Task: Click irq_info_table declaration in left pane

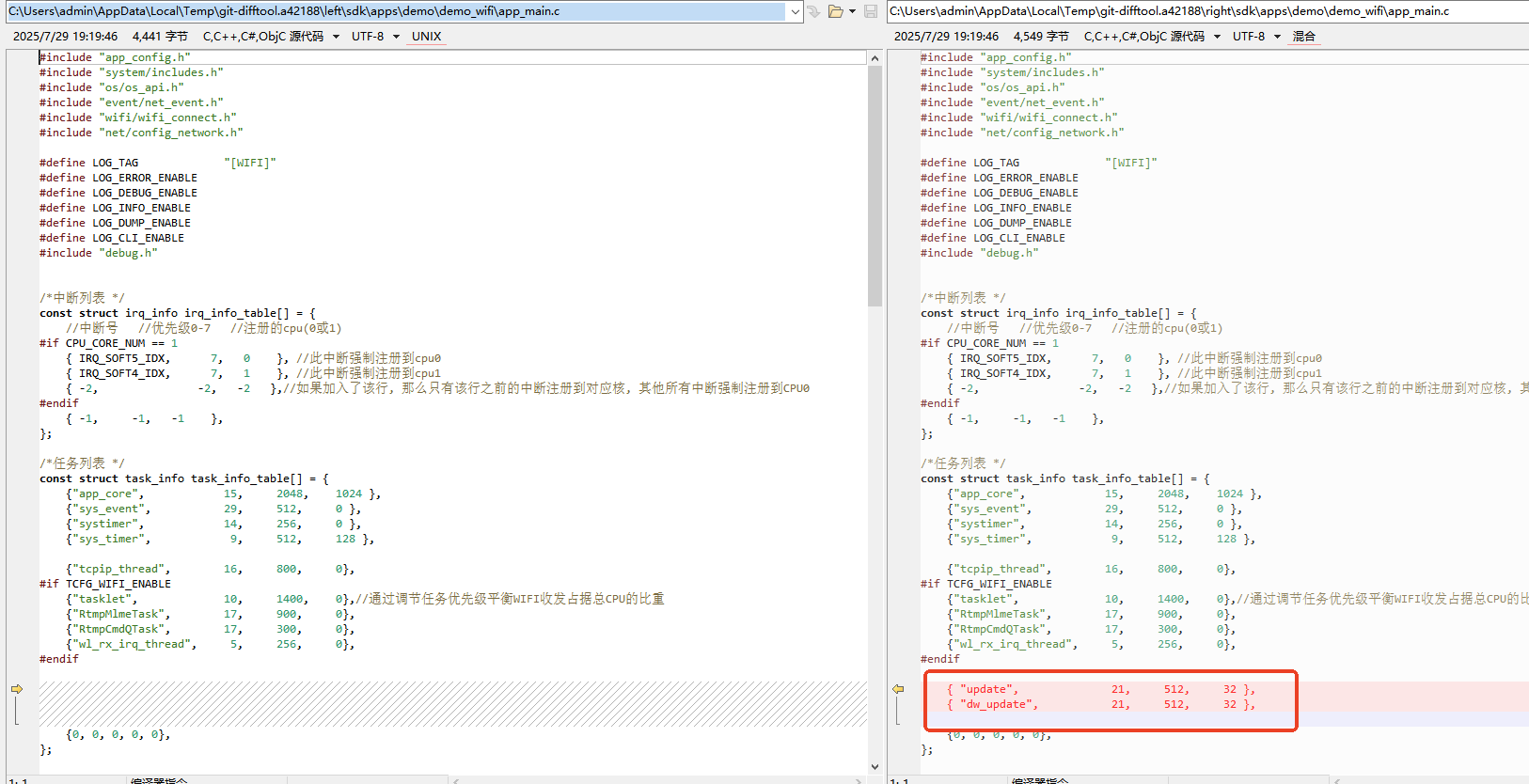Action: click(178, 313)
